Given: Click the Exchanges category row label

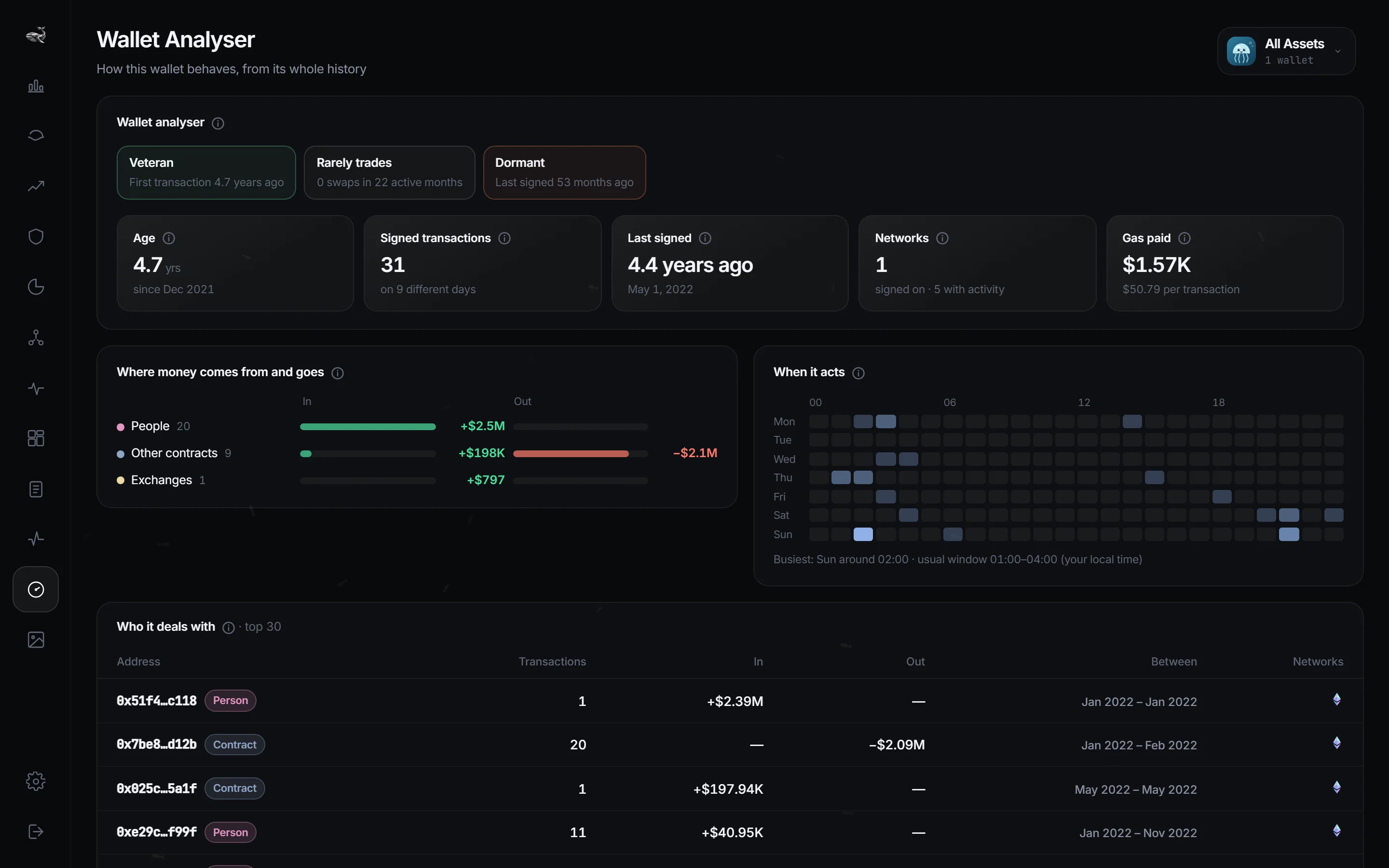Looking at the screenshot, I should click(161, 480).
